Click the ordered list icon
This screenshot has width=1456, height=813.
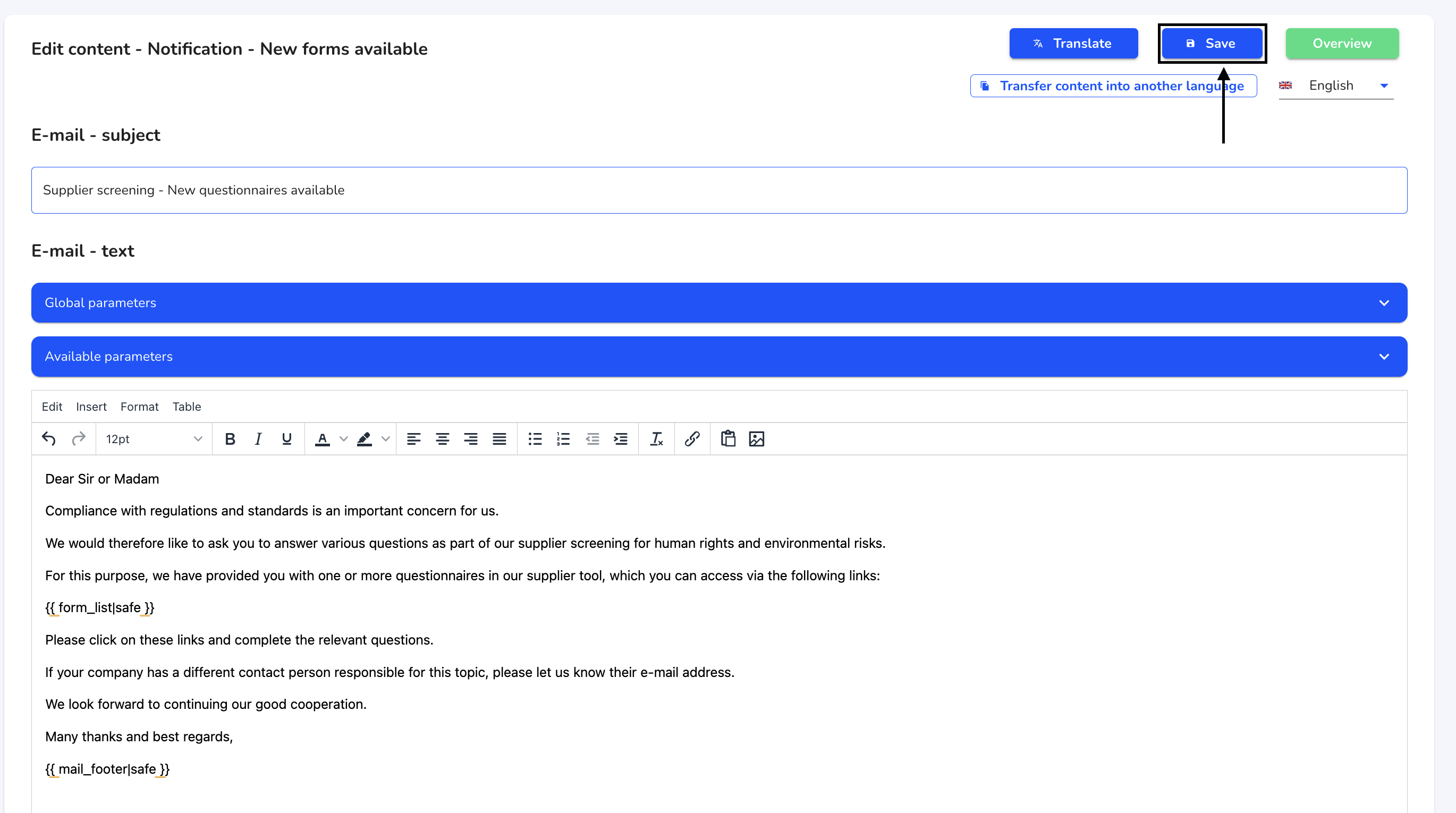coord(563,438)
